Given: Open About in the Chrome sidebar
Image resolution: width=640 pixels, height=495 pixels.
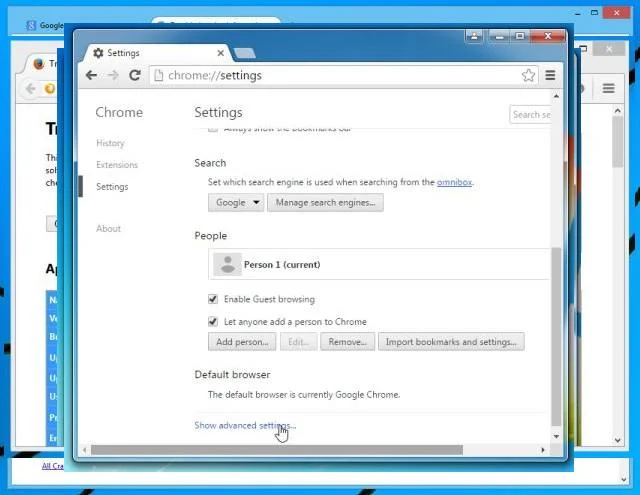Looking at the screenshot, I should coord(109,229).
